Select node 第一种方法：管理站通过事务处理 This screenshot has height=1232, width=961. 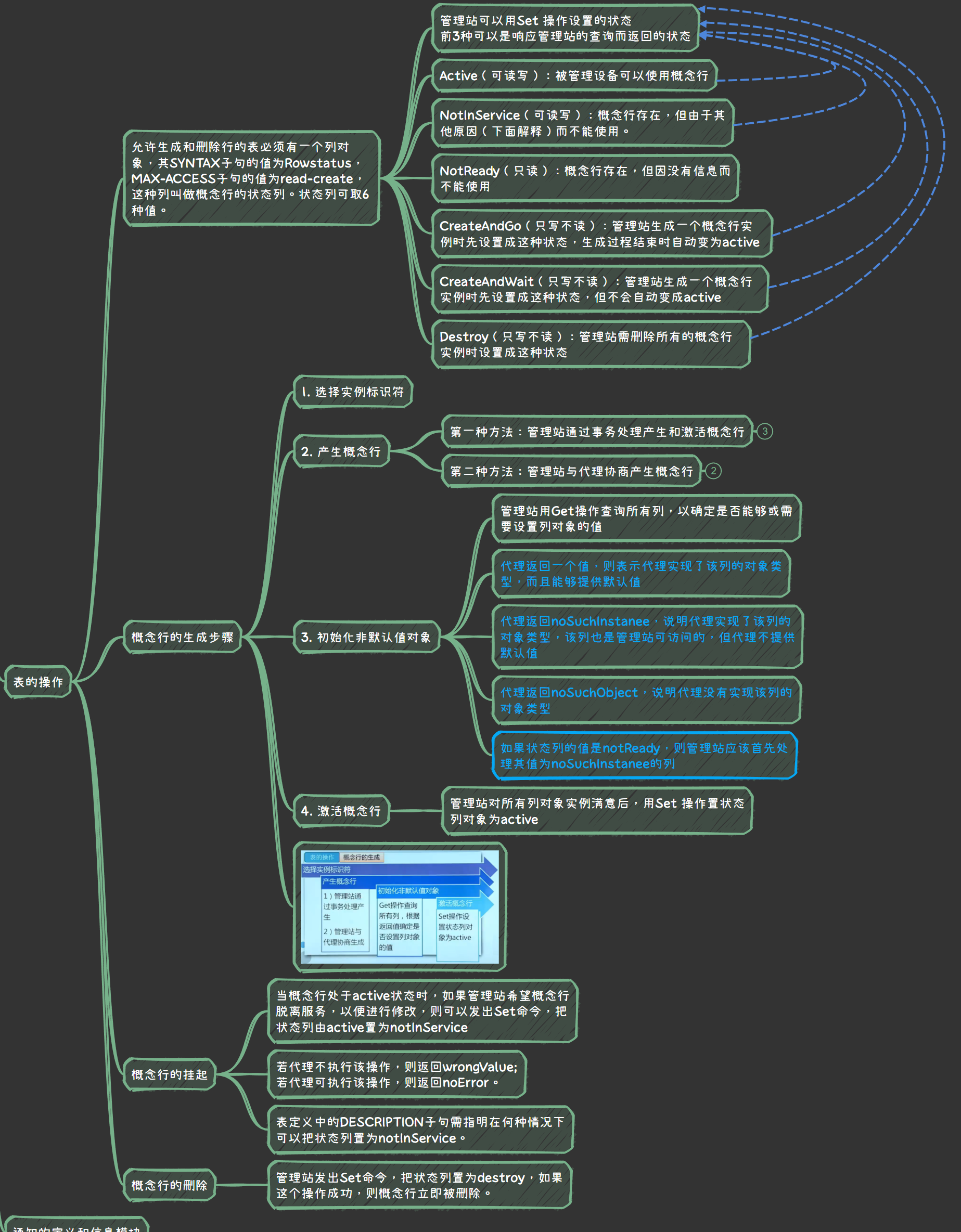[x=597, y=432]
